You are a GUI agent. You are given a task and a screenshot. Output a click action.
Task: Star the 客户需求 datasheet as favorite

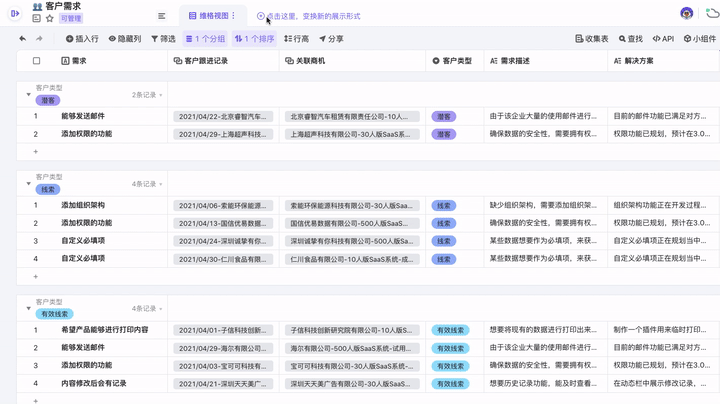pyautogui.click(x=50, y=18)
